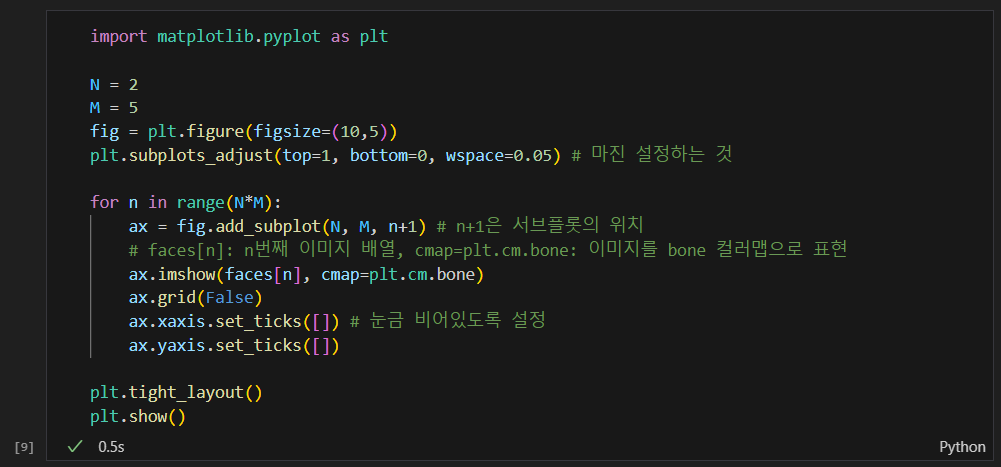Click the '눈금 비어있도록 설정' comment
The height and width of the screenshot is (467, 1001).
(x=448, y=322)
